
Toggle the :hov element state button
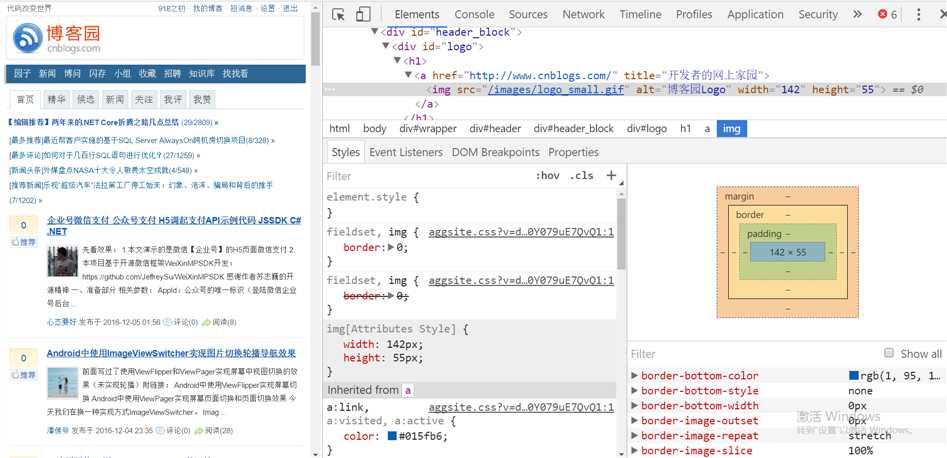click(547, 176)
